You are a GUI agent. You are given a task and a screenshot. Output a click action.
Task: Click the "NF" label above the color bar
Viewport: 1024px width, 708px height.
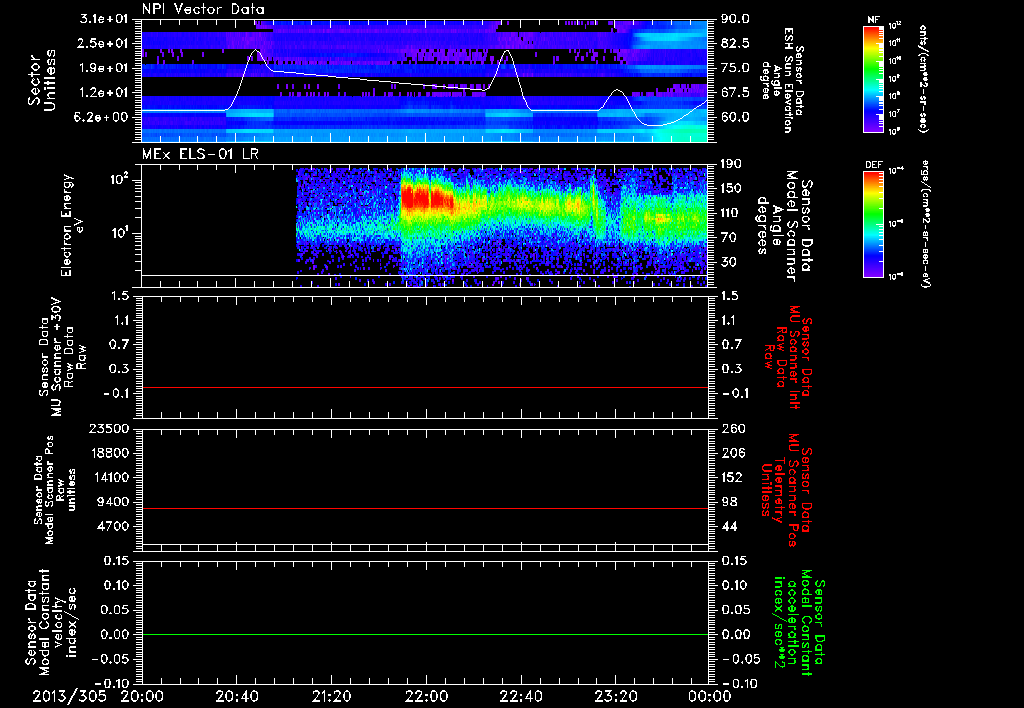[x=873, y=20]
